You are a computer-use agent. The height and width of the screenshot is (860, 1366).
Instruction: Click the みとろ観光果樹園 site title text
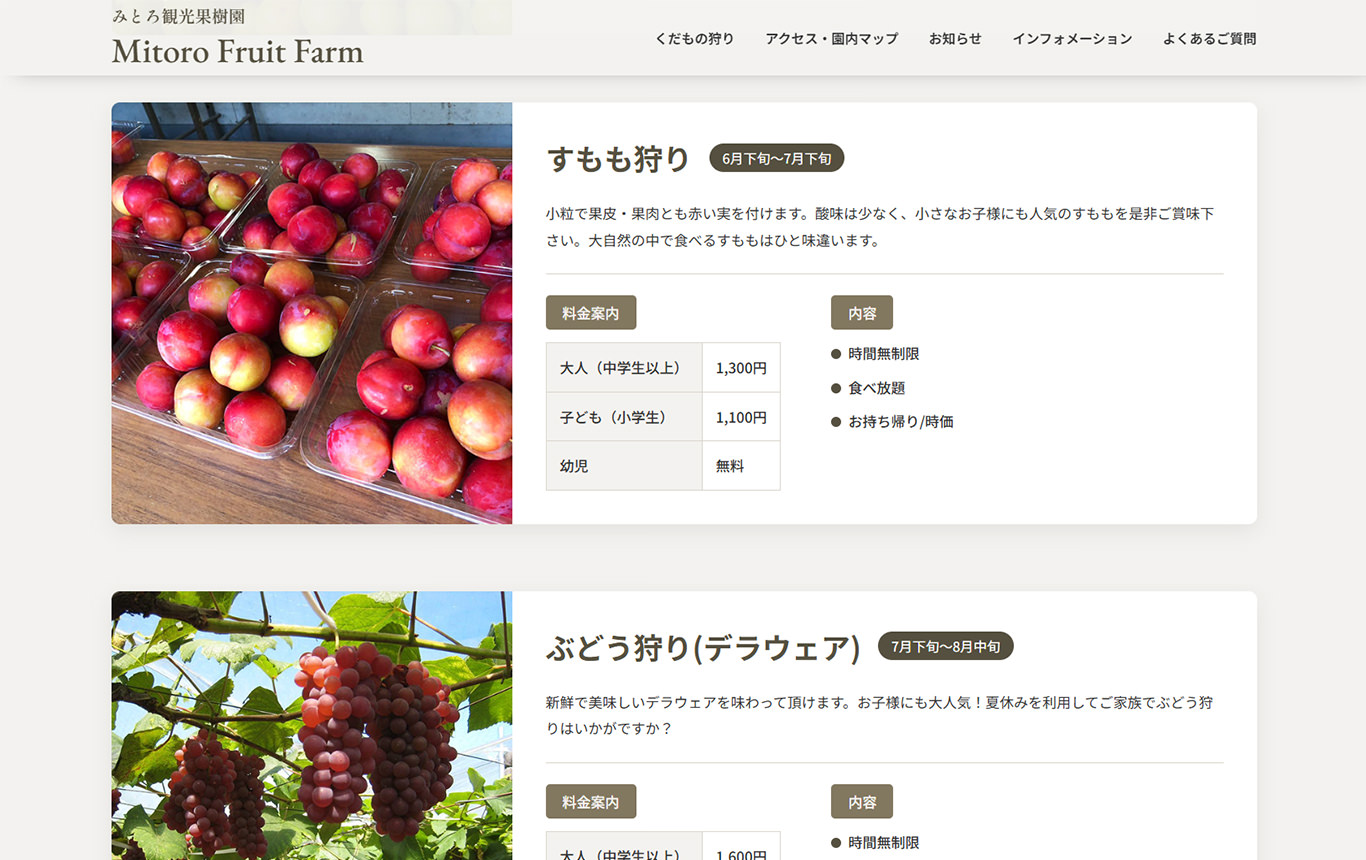tap(179, 16)
